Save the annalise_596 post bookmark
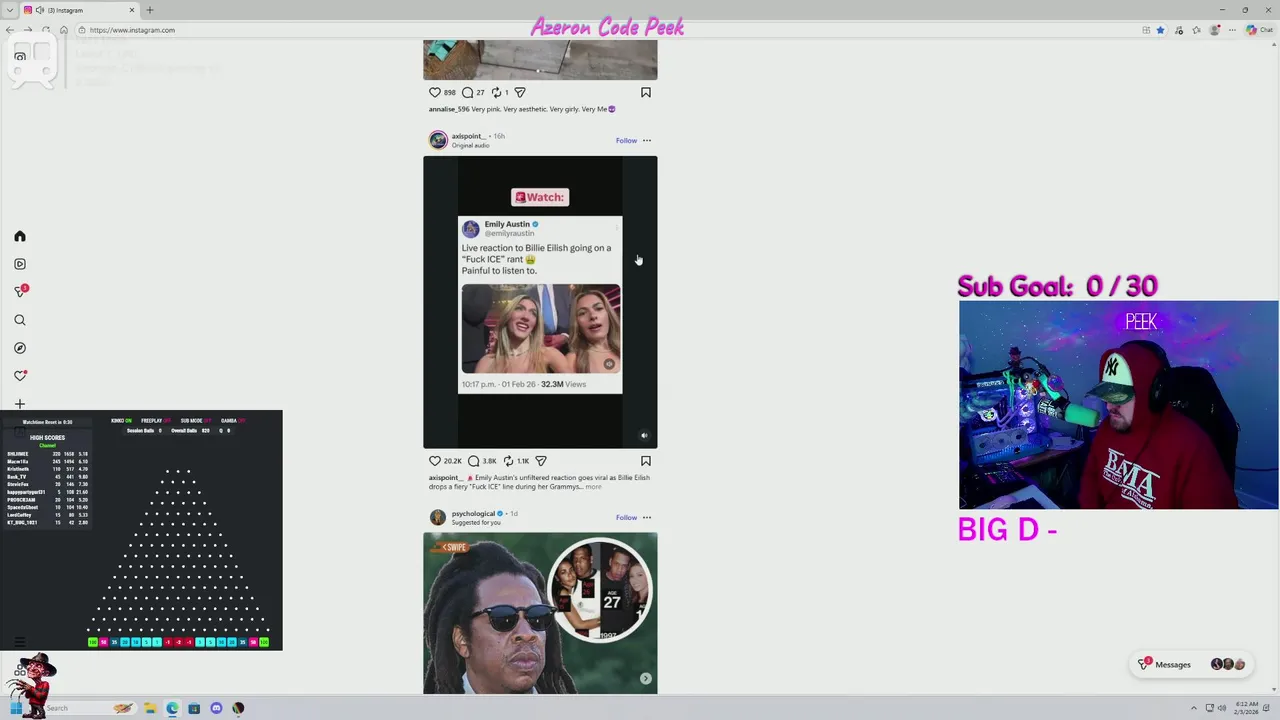 tap(646, 92)
